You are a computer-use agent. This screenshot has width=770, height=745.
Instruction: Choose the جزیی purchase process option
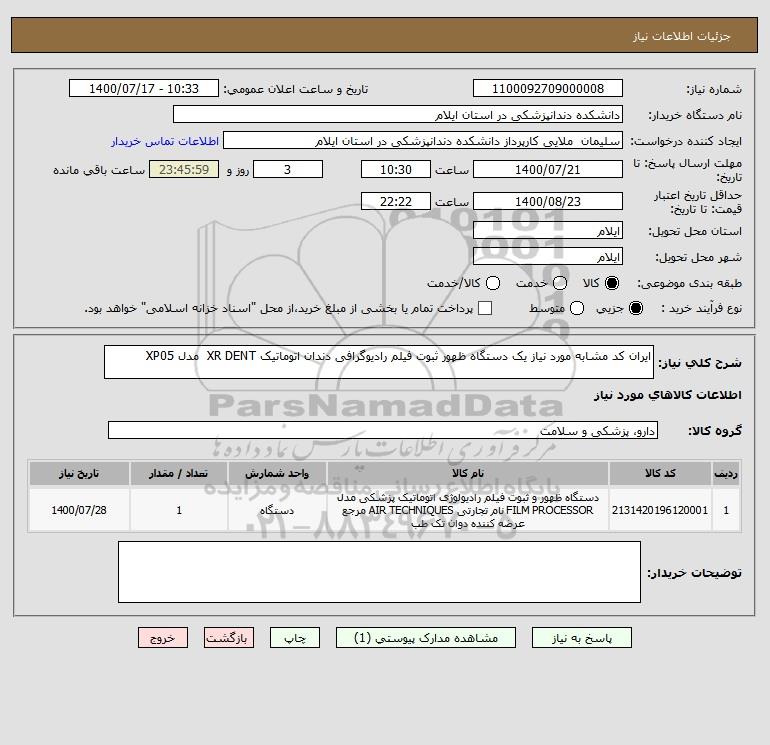635,308
